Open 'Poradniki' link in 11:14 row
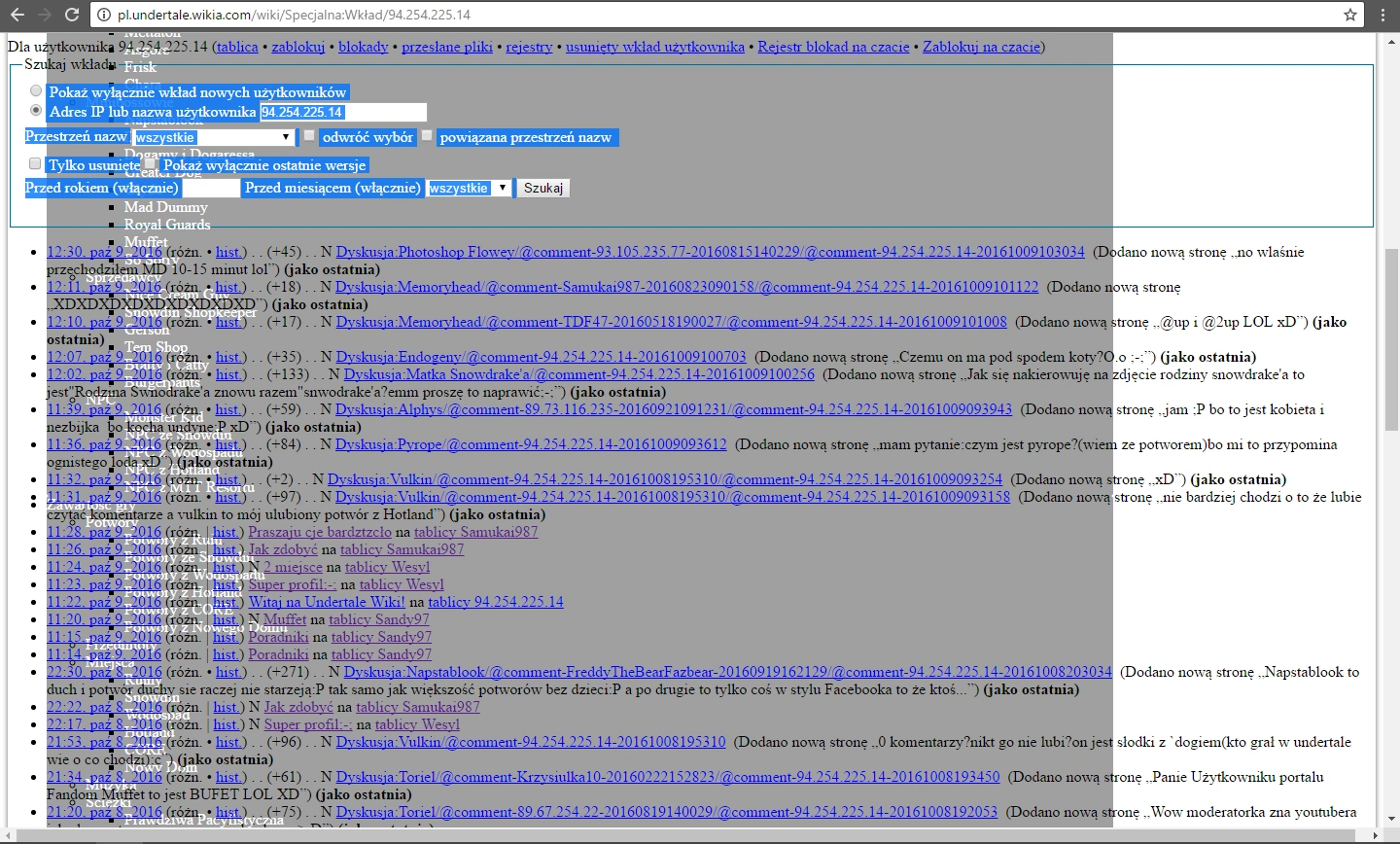1400x844 pixels. click(278, 654)
